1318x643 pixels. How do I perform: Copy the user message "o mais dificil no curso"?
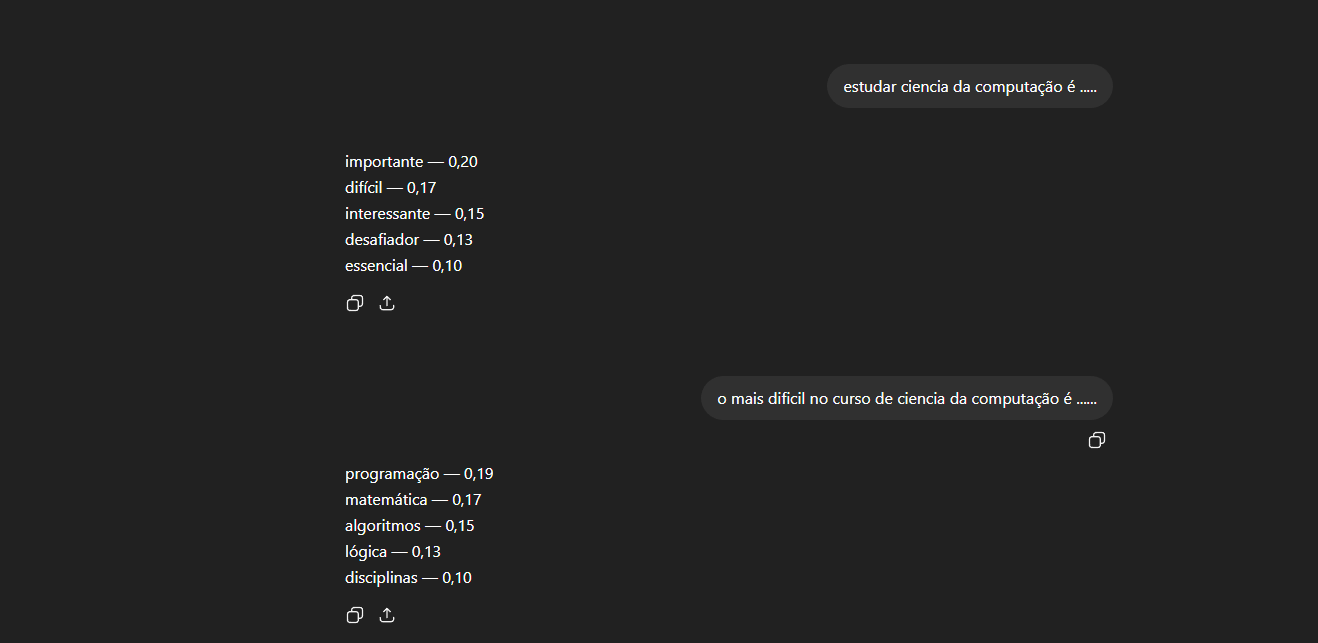click(1096, 440)
